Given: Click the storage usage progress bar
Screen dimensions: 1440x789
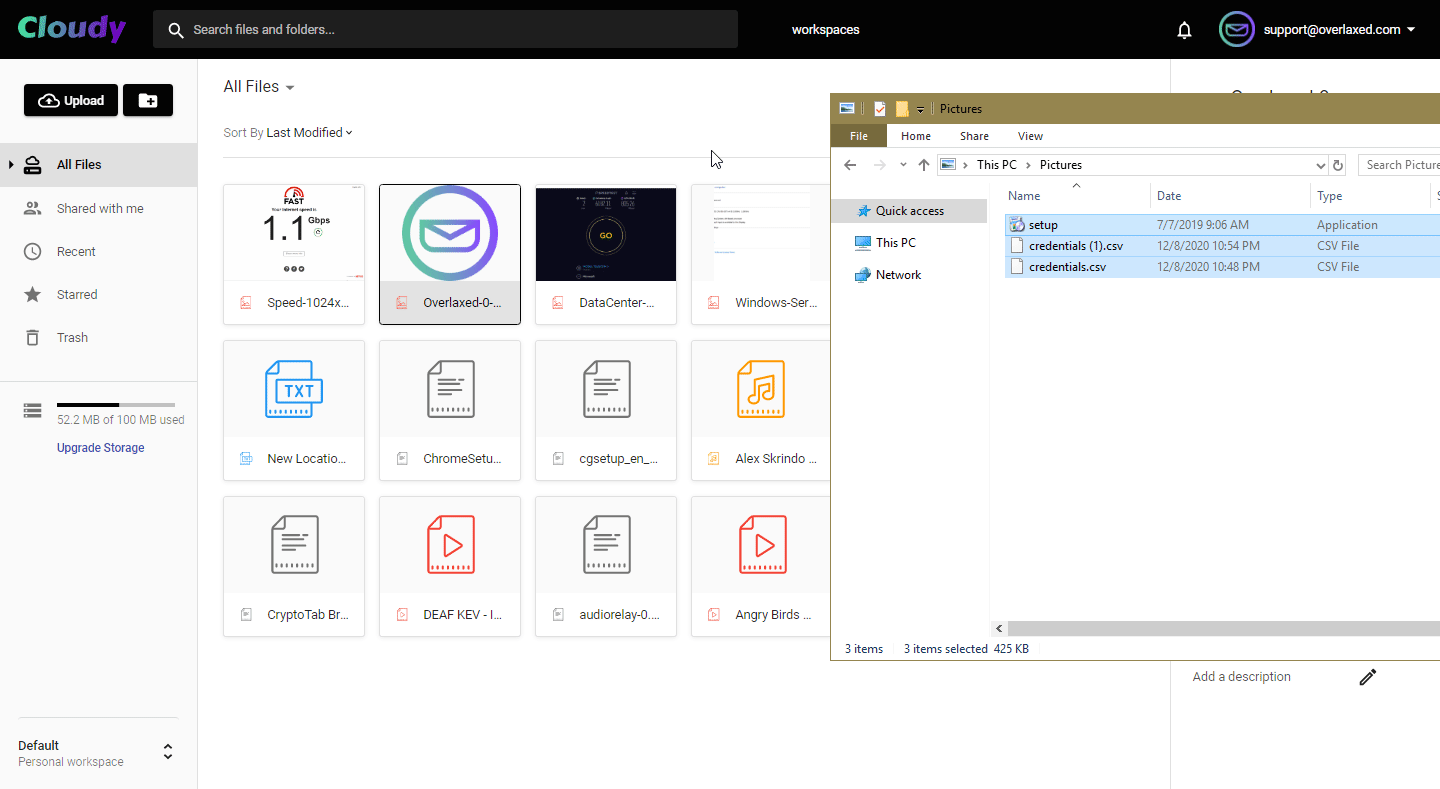Looking at the screenshot, I should pyautogui.click(x=116, y=404).
